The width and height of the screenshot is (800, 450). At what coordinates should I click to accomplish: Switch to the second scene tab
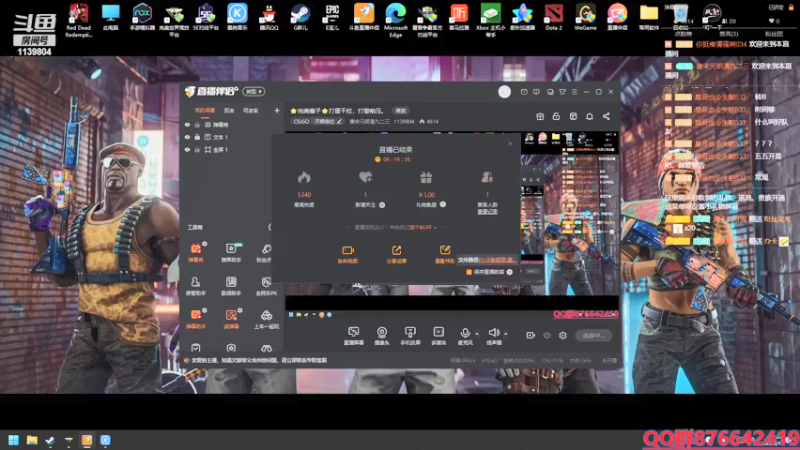coord(229,110)
